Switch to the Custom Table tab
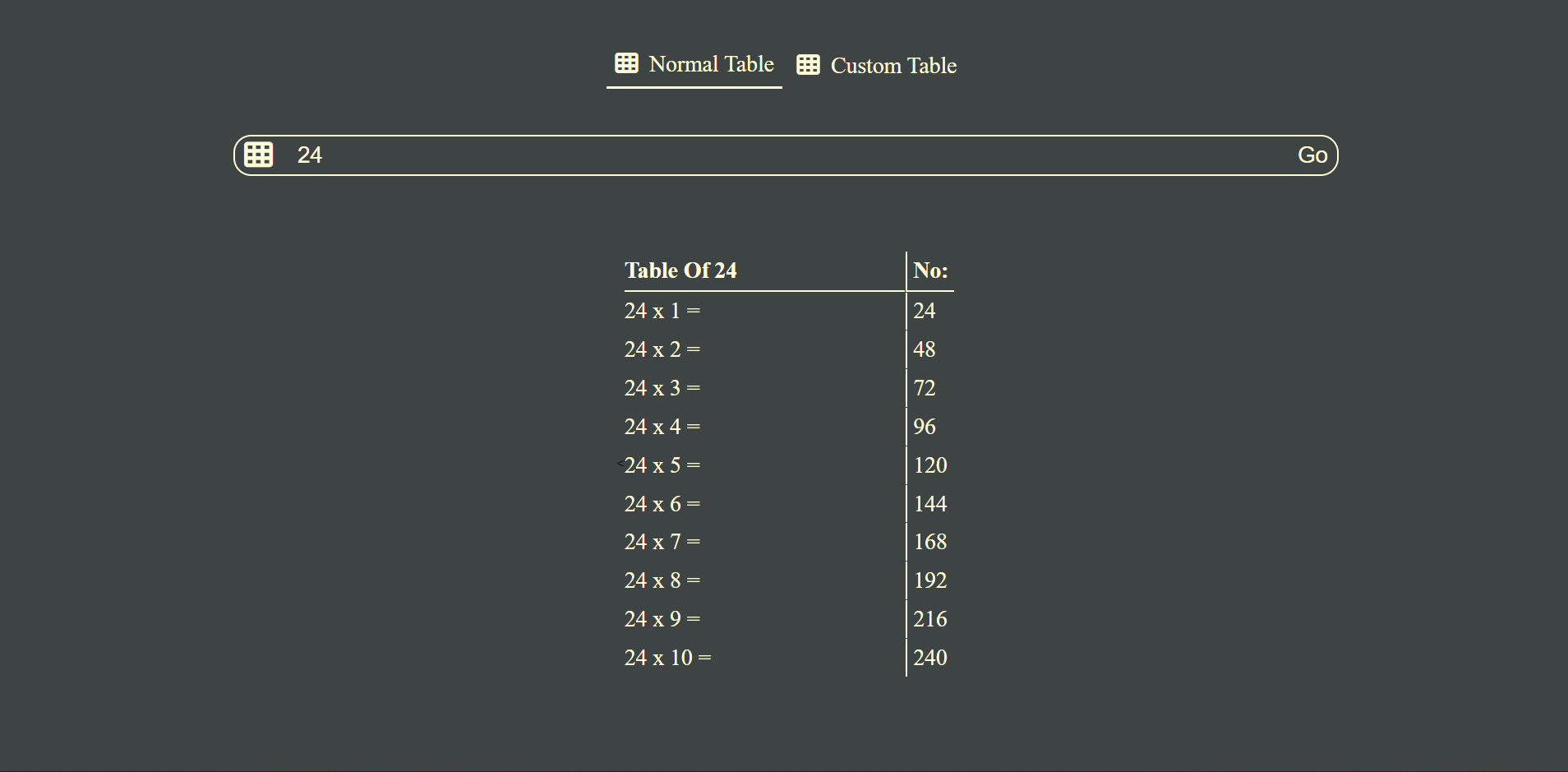The width and height of the screenshot is (1568, 772). click(877, 66)
